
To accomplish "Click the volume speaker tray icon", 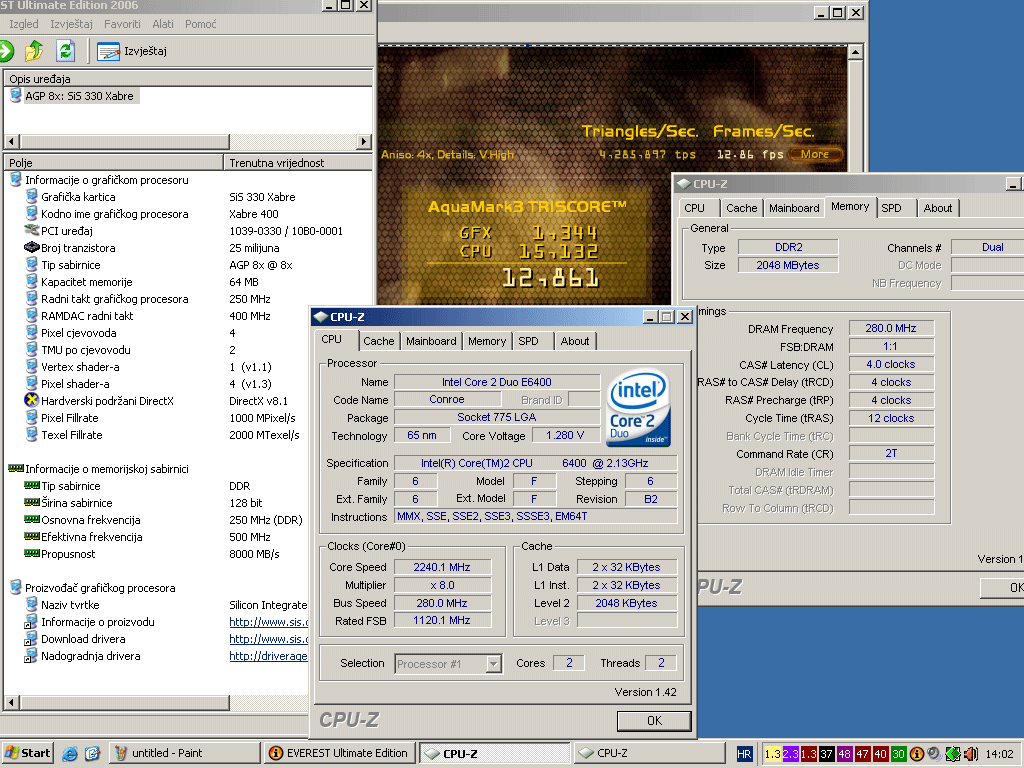I will (971, 754).
